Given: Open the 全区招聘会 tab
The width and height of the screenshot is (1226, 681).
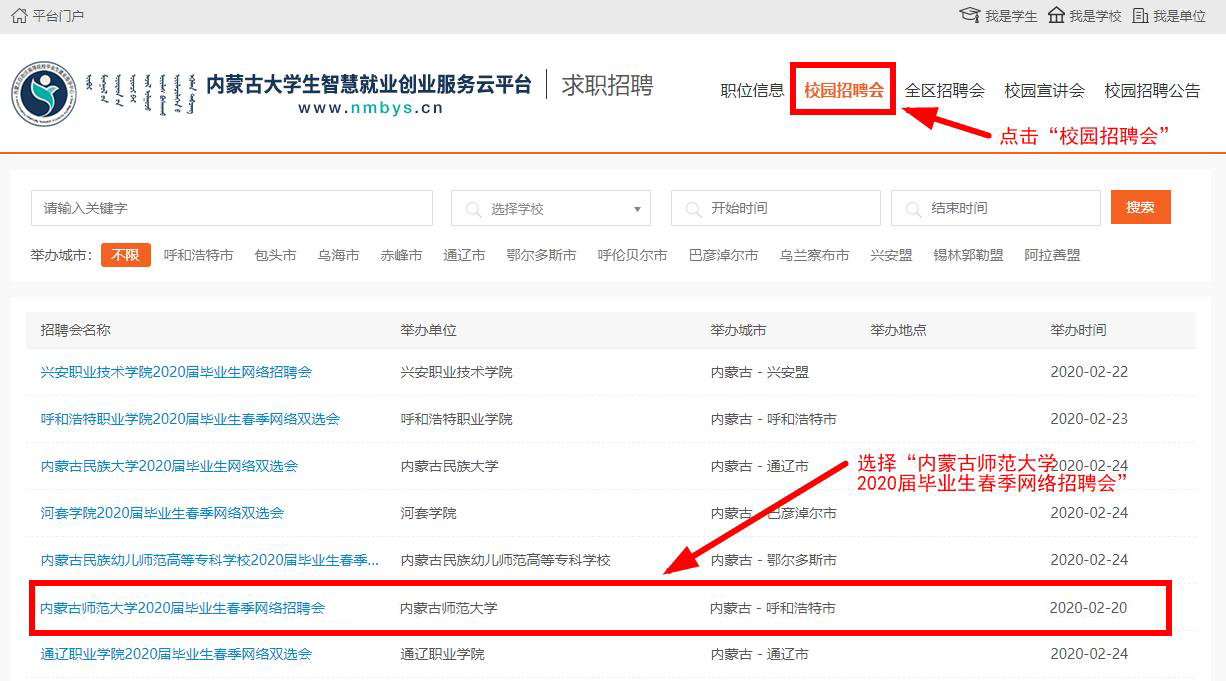Looking at the screenshot, I should [x=944, y=90].
